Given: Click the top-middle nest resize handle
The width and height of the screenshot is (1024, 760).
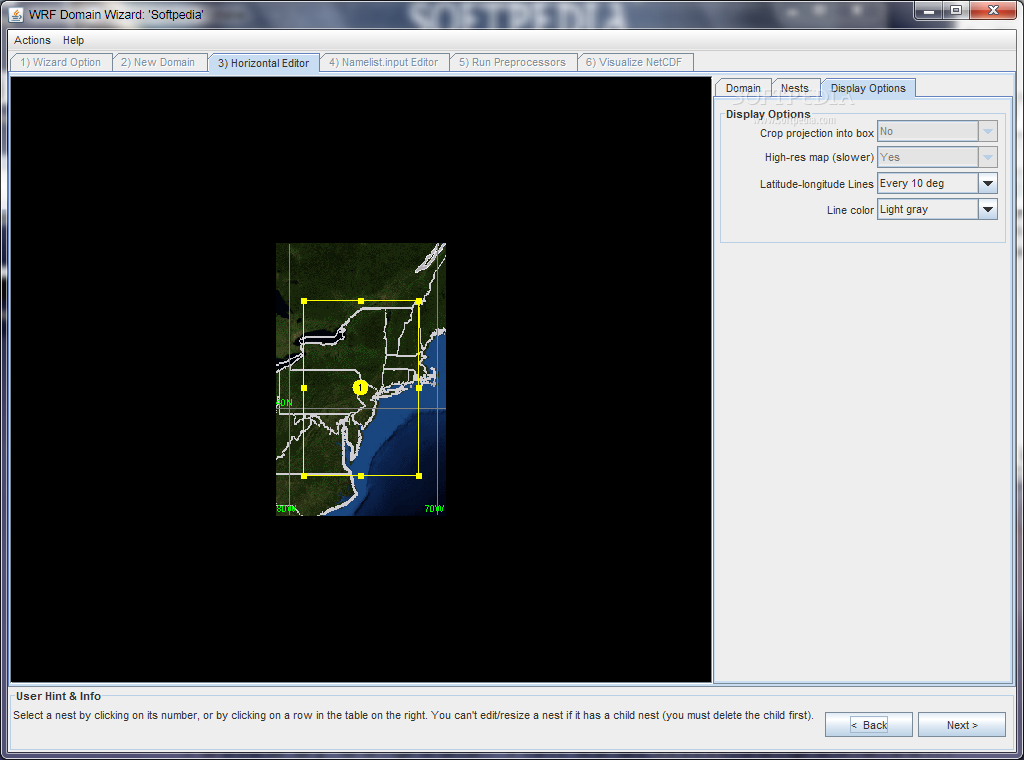Looking at the screenshot, I should 361,301.
